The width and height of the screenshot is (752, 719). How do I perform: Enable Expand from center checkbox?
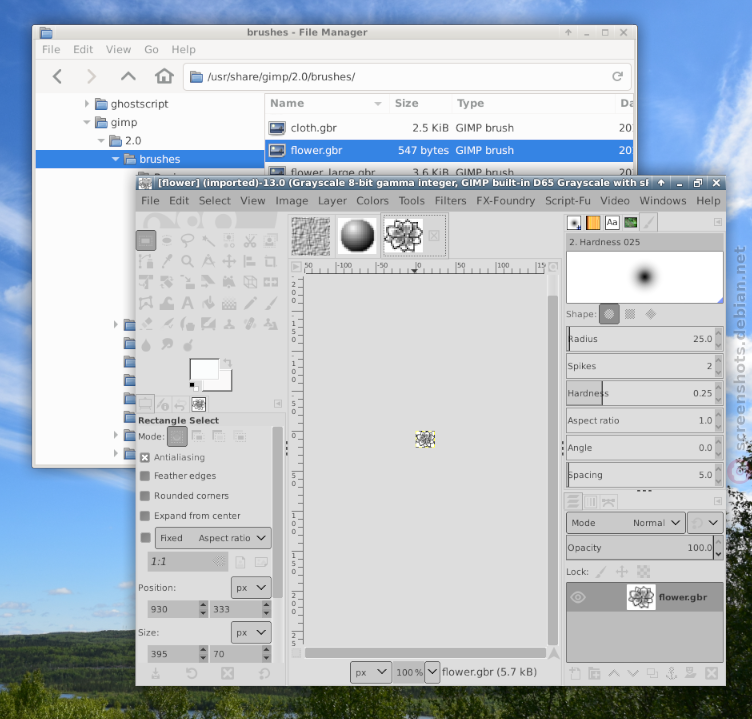click(145, 516)
